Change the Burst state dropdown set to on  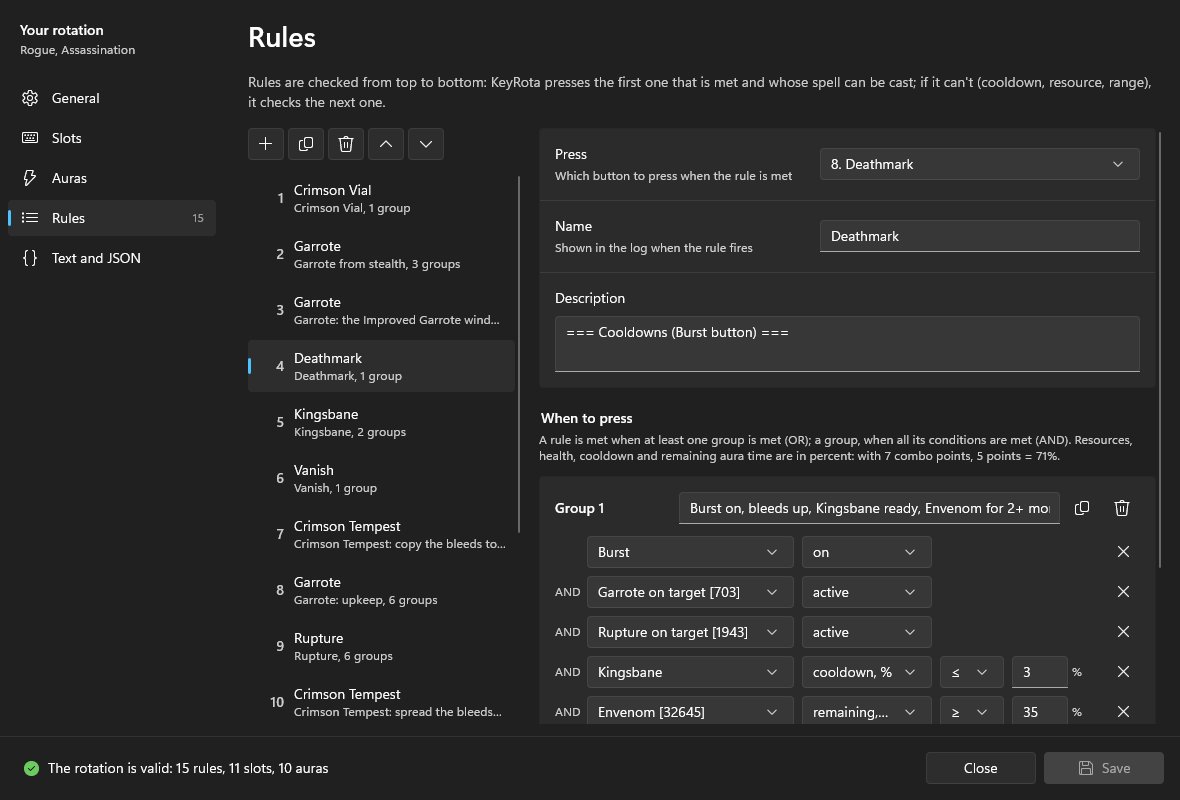(866, 552)
